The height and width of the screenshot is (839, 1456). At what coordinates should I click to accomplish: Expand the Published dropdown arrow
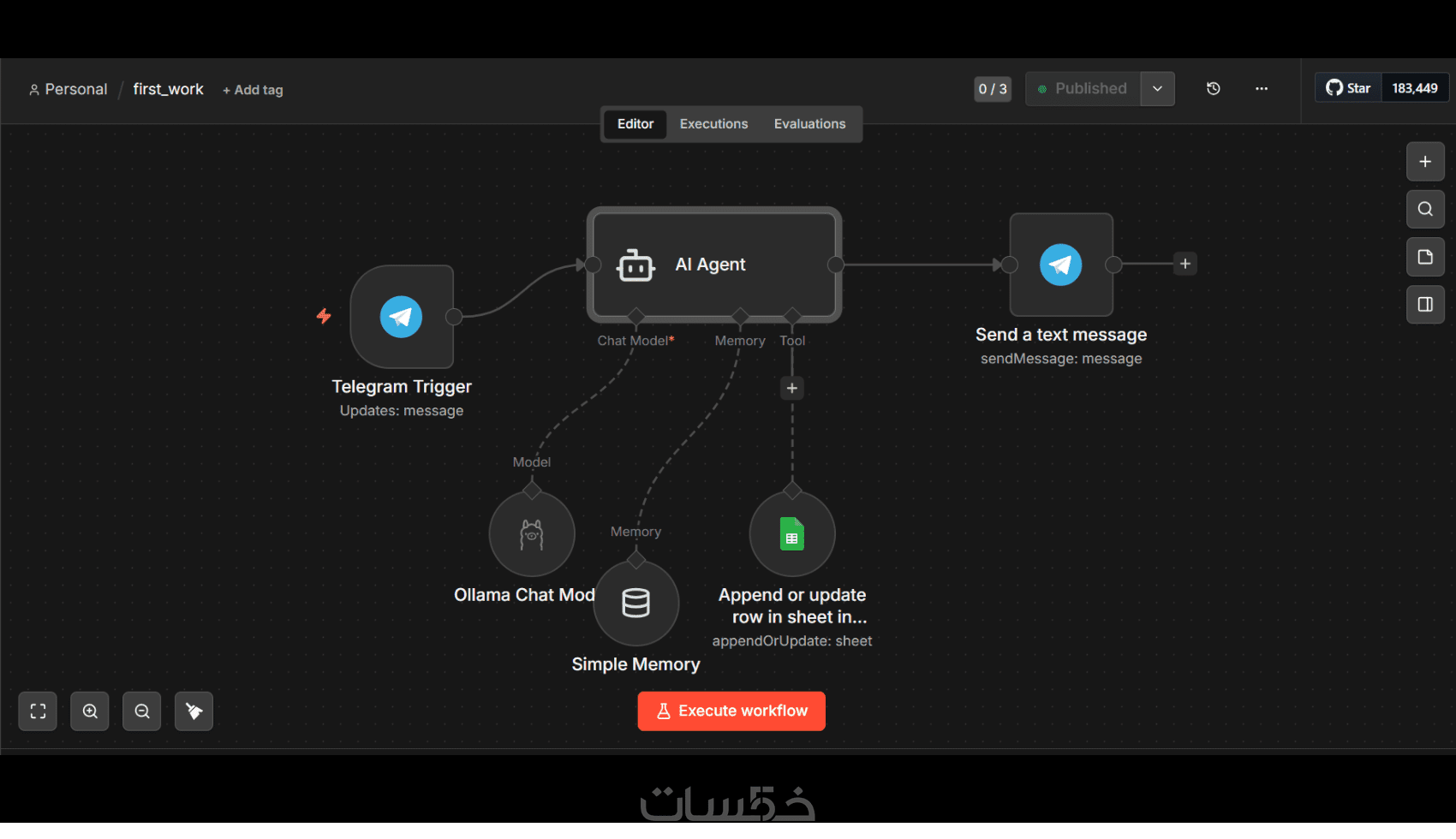tap(1157, 88)
